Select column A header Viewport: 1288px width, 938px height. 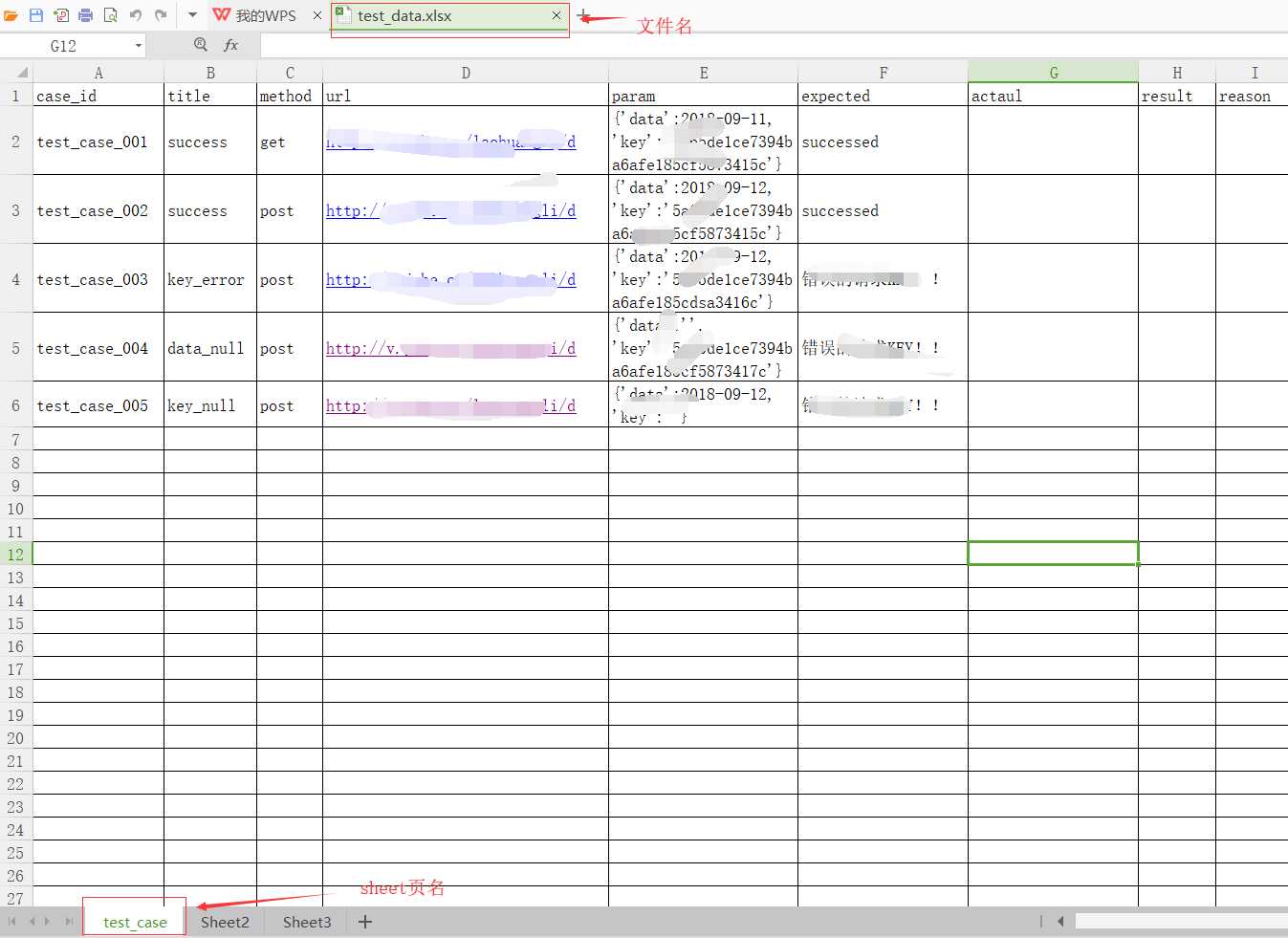[x=98, y=73]
